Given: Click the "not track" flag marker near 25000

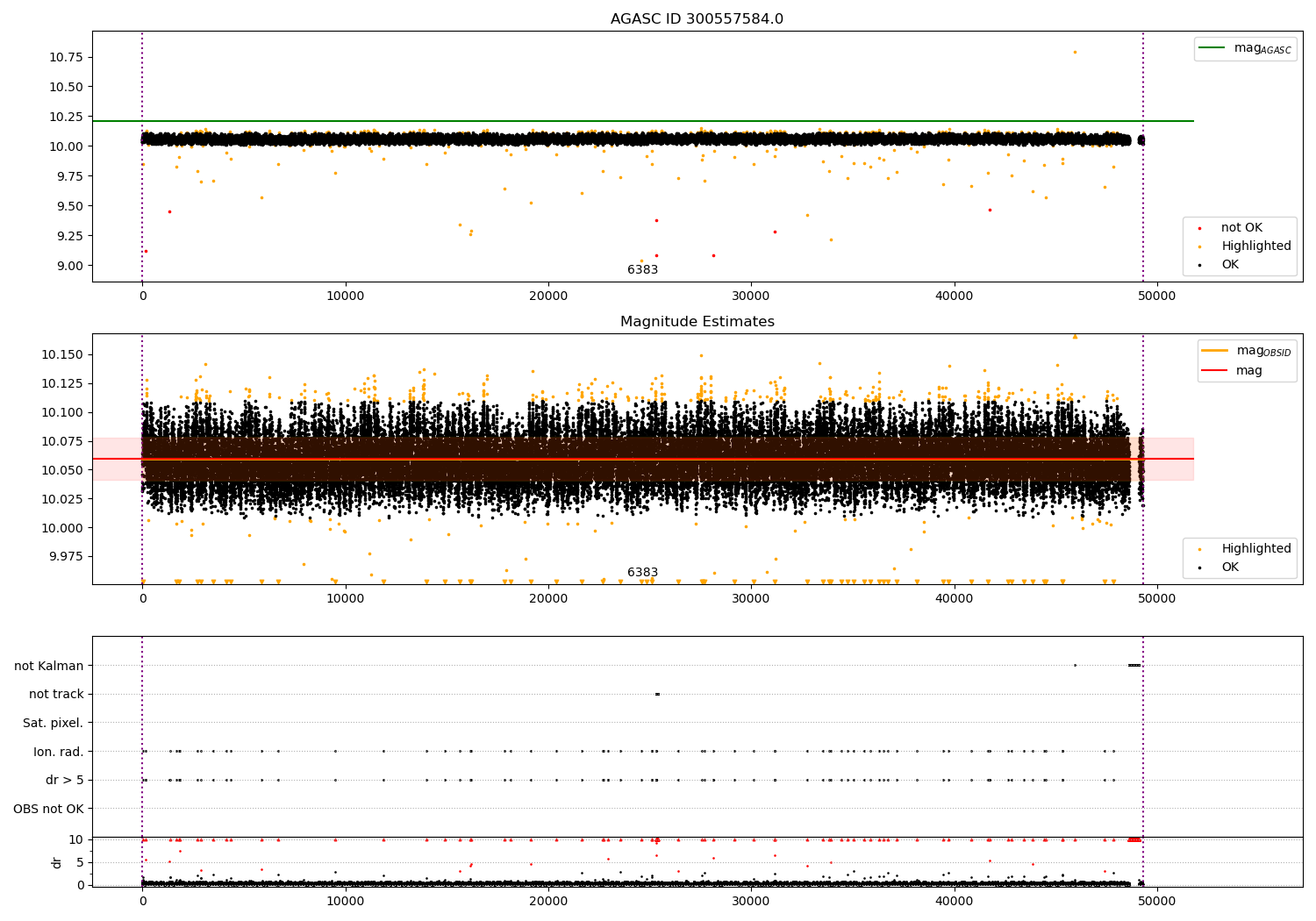Looking at the screenshot, I should (x=657, y=695).
